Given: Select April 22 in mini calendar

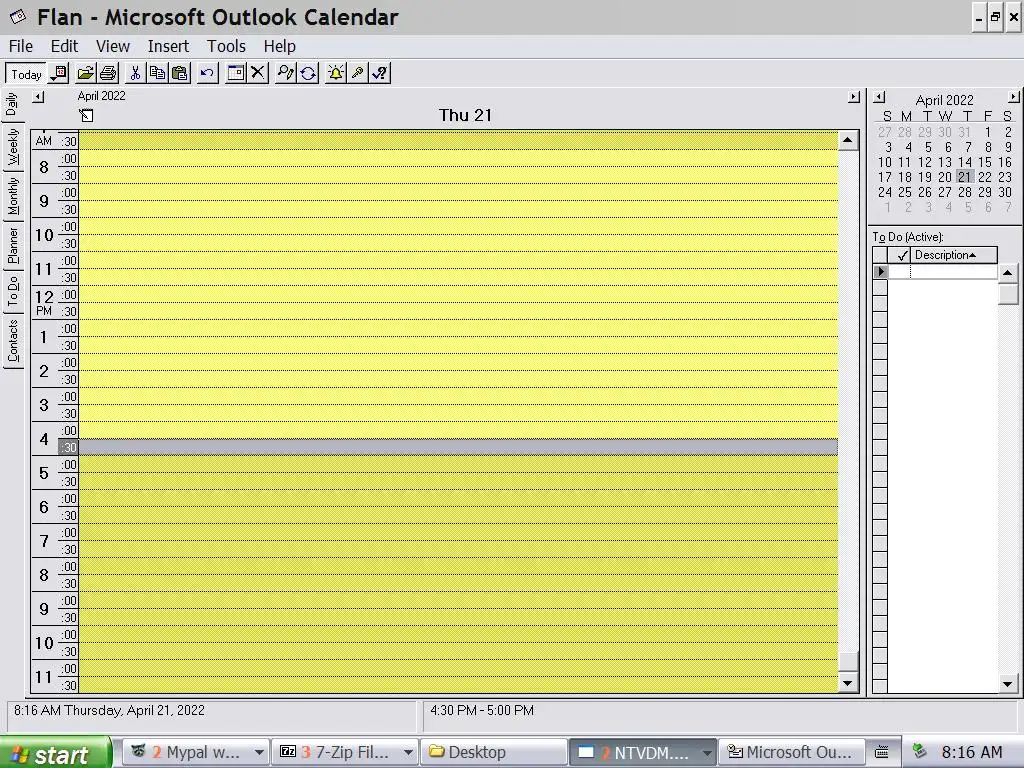Looking at the screenshot, I should click(x=985, y=177).
